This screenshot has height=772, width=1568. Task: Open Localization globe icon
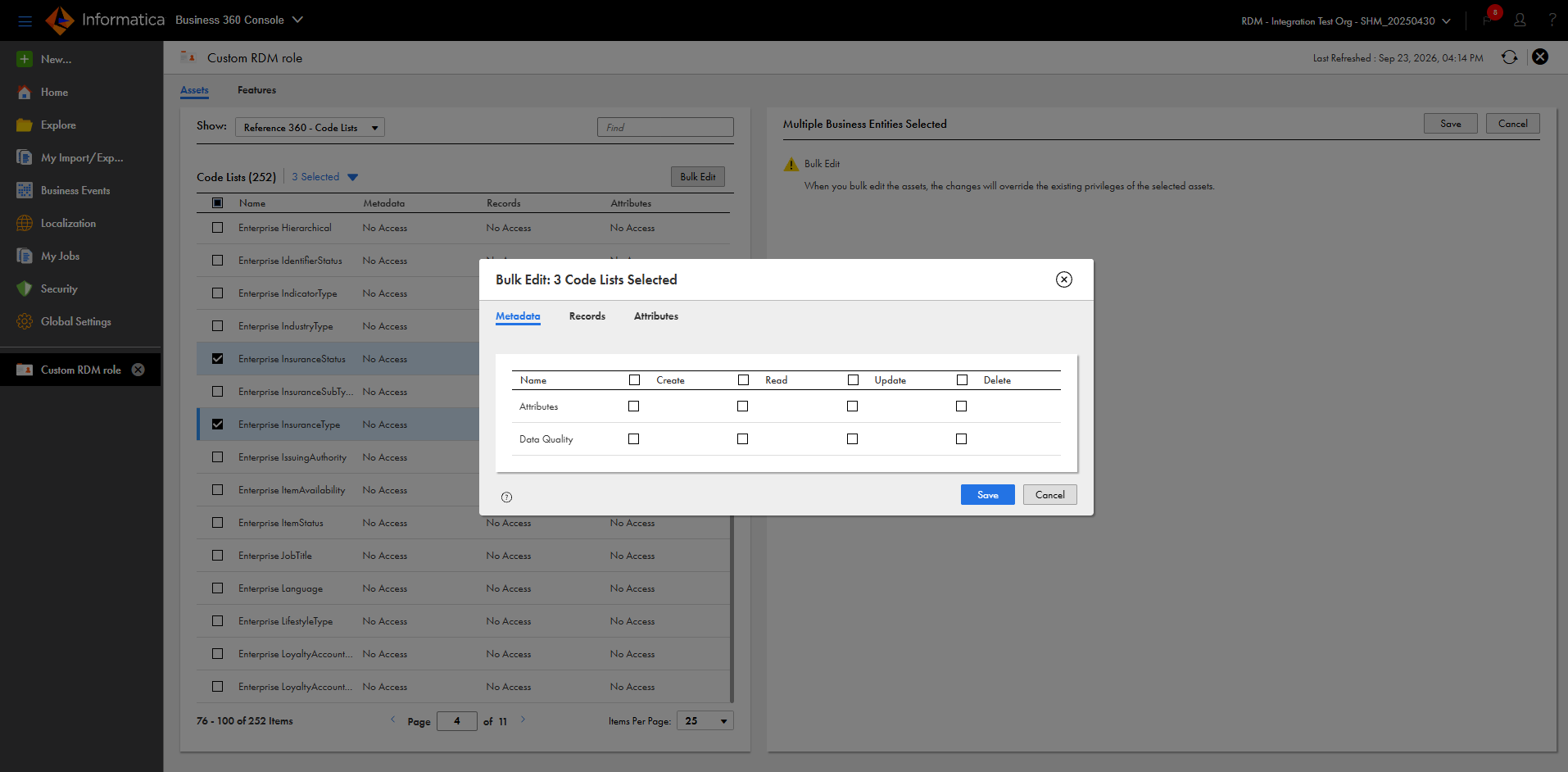pos(25,223)
